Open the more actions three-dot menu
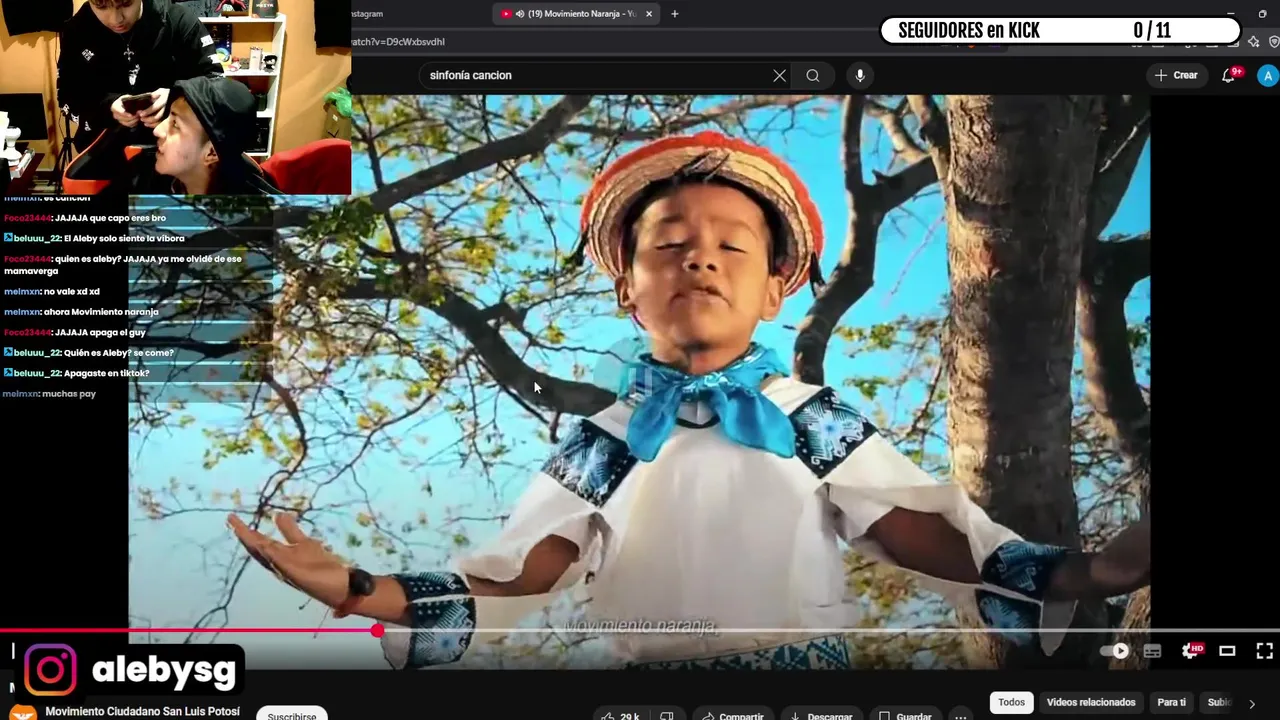The width and height of the screenshot is (1280, 720). pyautogui.click(x=961, y=715)
